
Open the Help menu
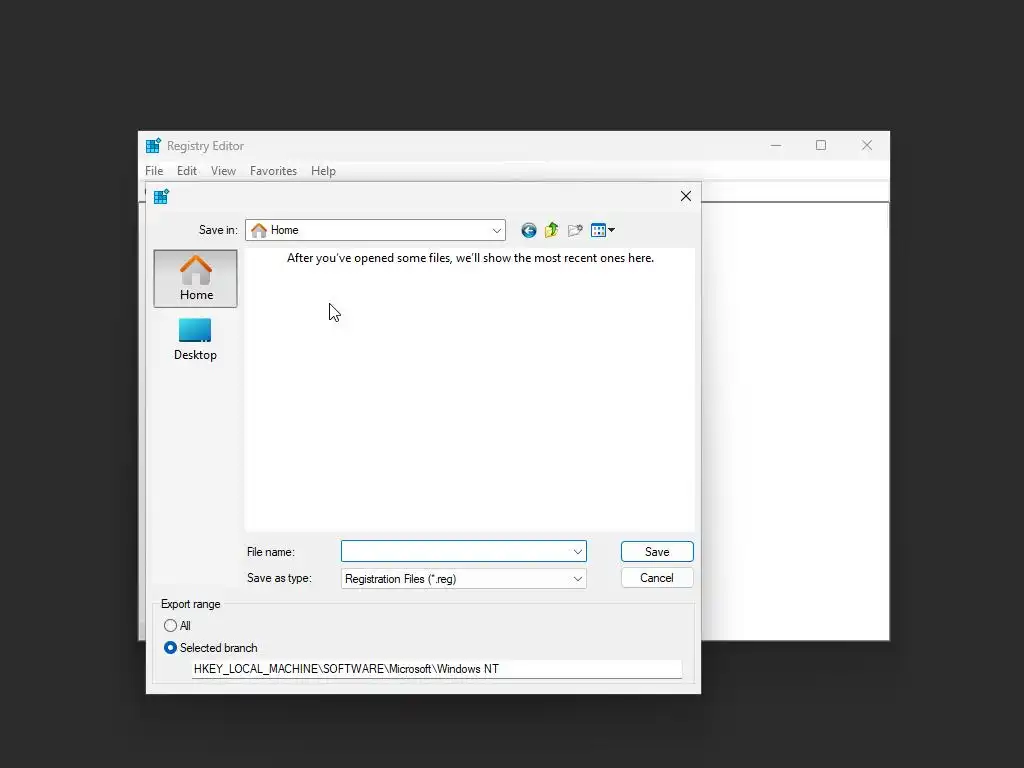point(323,171)
